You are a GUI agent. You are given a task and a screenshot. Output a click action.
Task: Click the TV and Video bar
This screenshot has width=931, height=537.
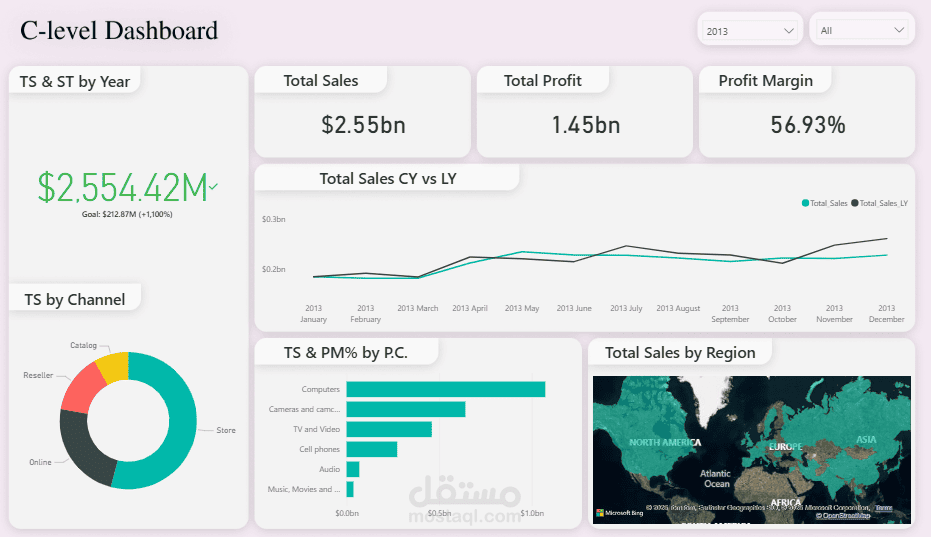pyautogui.click(x=389, y=429)
